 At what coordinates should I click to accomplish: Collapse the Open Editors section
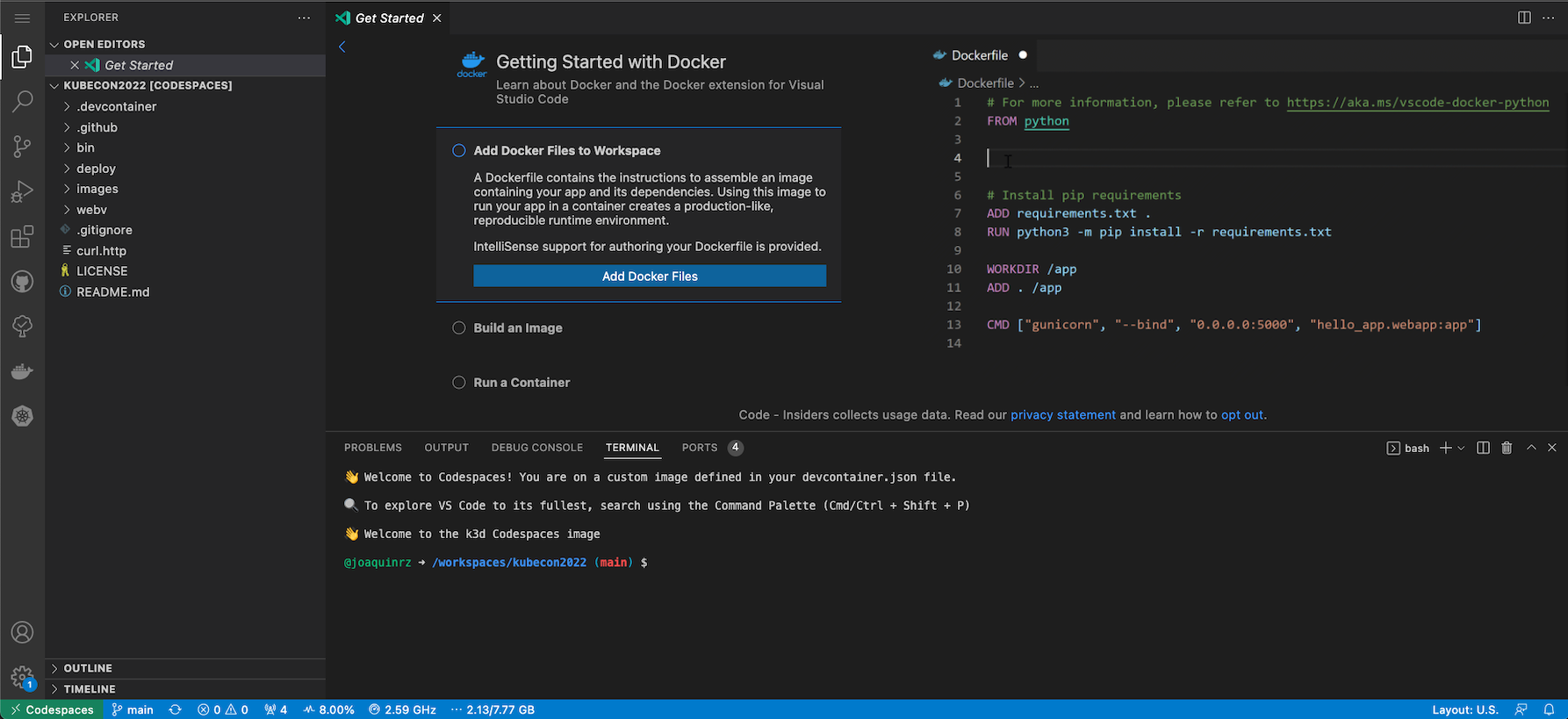point(185,44)
